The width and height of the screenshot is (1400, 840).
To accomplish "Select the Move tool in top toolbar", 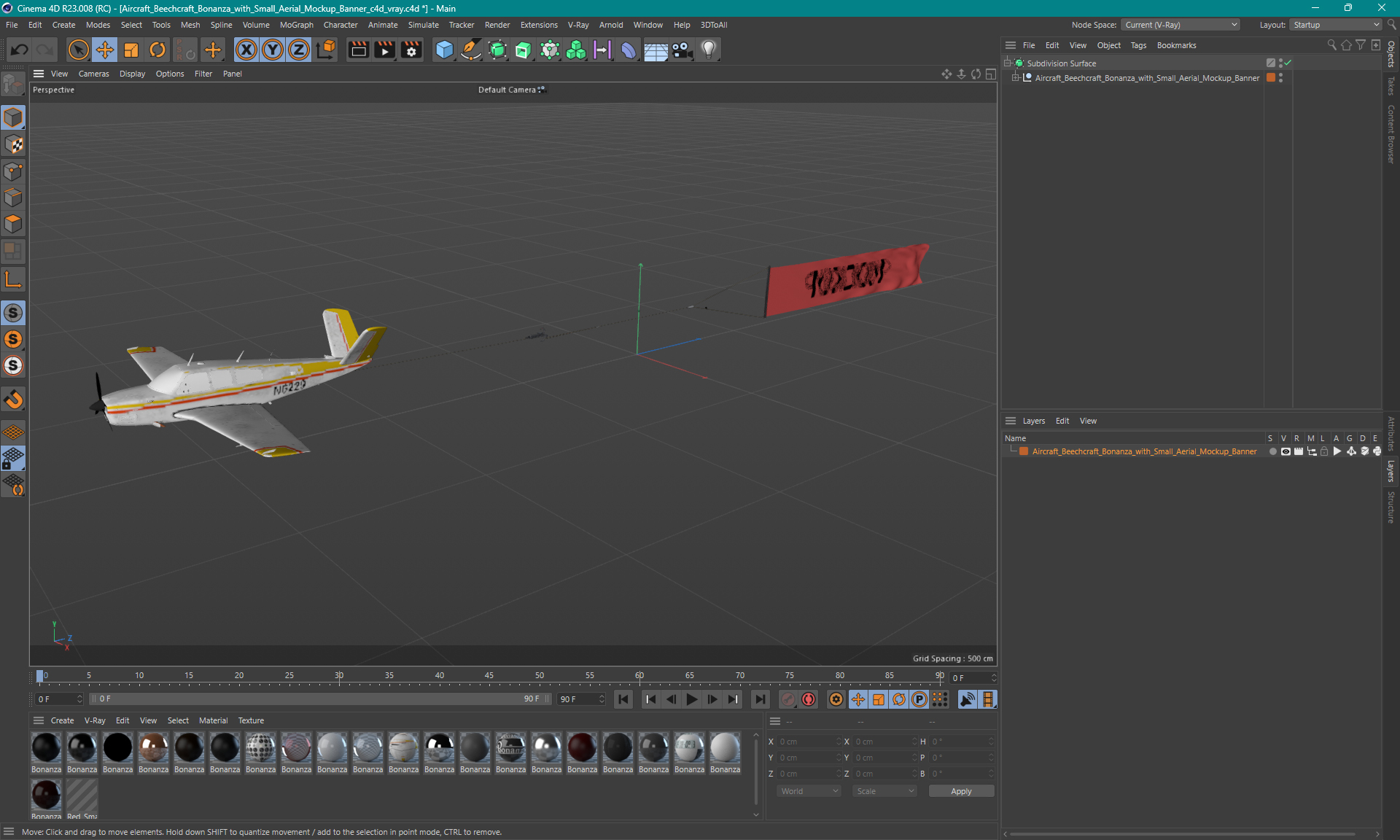I will [105, 50].
